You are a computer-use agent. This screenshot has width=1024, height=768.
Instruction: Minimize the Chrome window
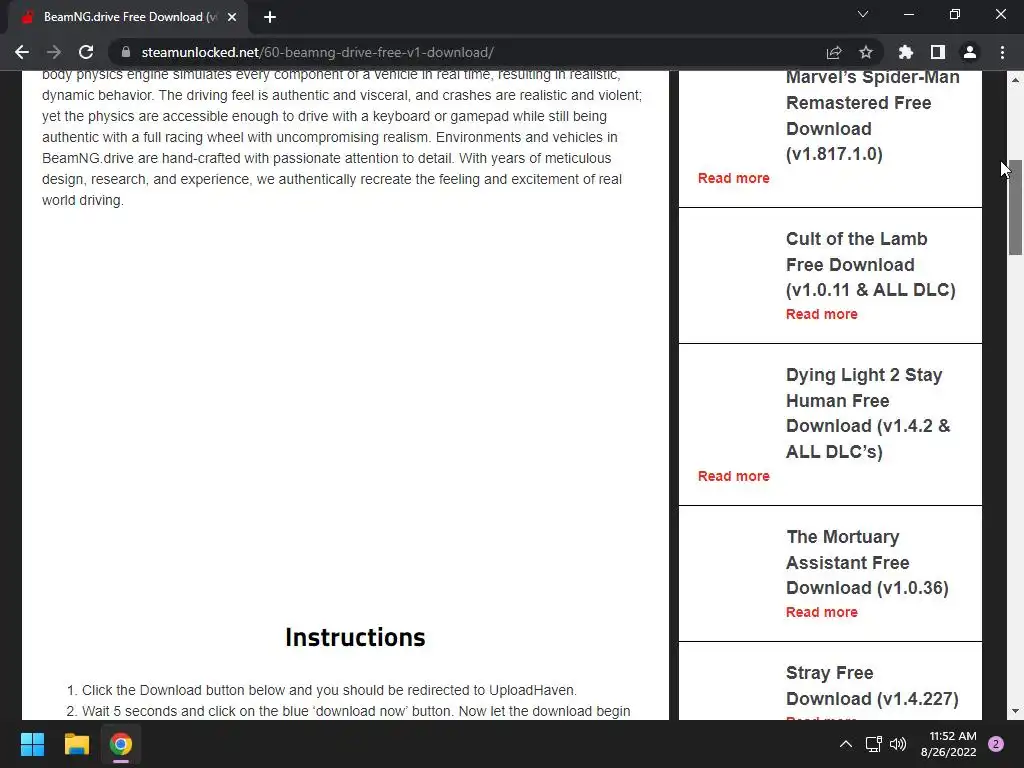(908, 14)
